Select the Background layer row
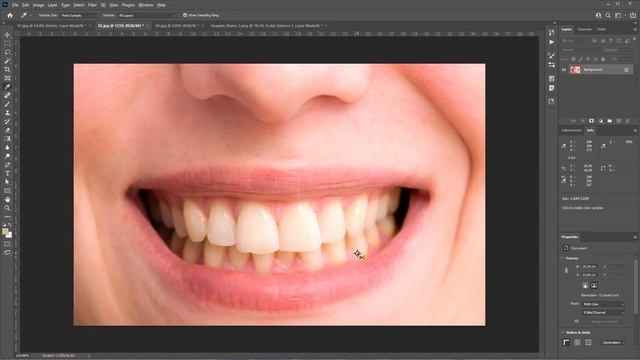The width and height of the screenshot is (640, 360). click(598, 70)
